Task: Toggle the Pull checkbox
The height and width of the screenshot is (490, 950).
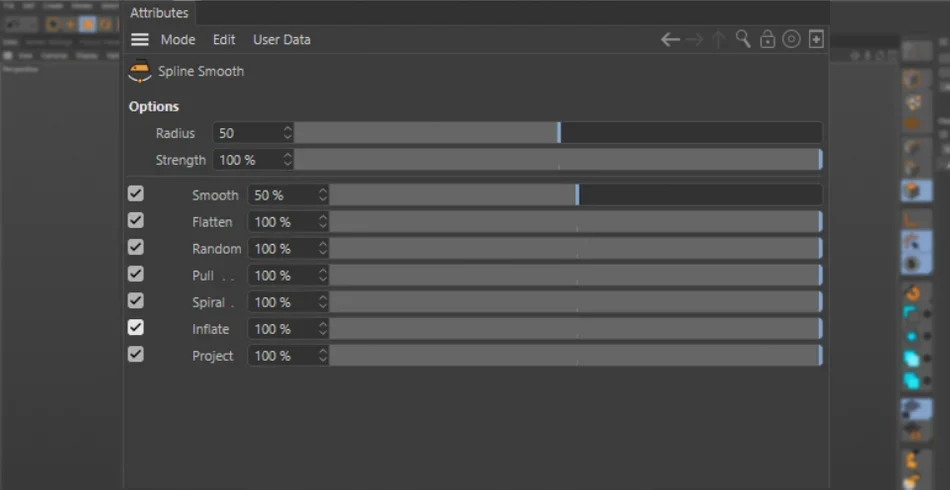Action: [136, 274]
